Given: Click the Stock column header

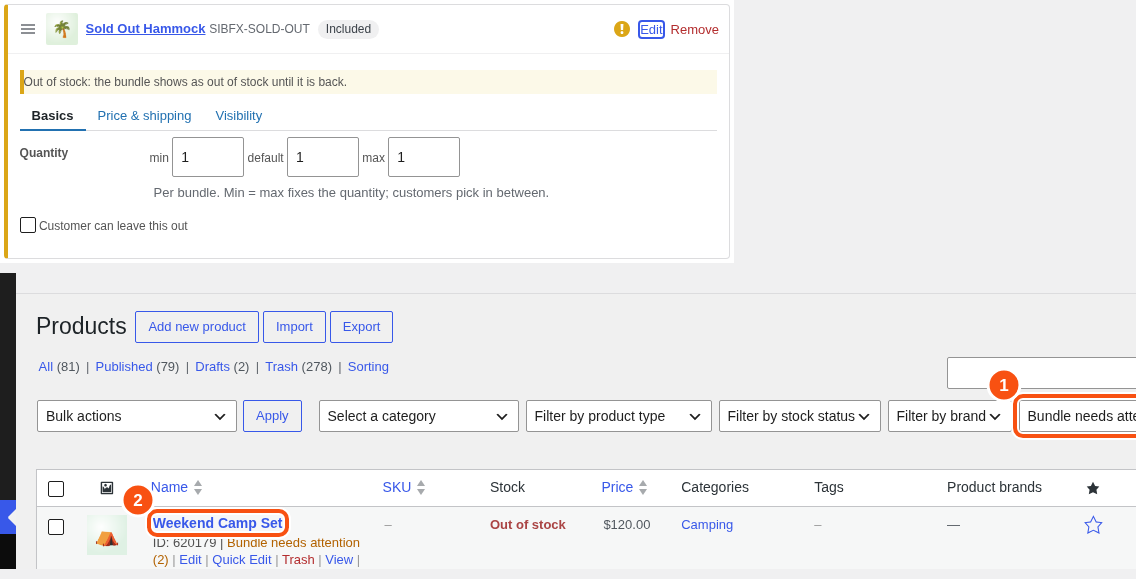Looking at the screenshot, I should pyautogui.click(x=507, y=488).
